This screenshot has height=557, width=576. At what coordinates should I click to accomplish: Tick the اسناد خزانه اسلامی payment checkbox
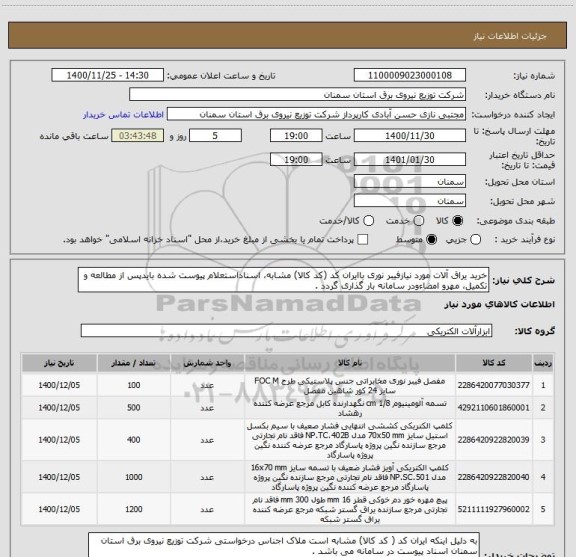pyautogui.click(x=363, y=240)
